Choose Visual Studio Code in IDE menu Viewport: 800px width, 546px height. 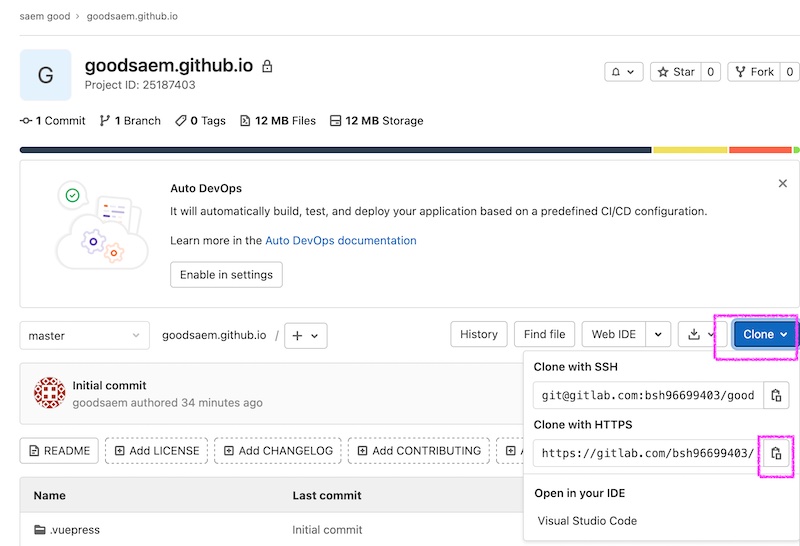tap(587, 521)
